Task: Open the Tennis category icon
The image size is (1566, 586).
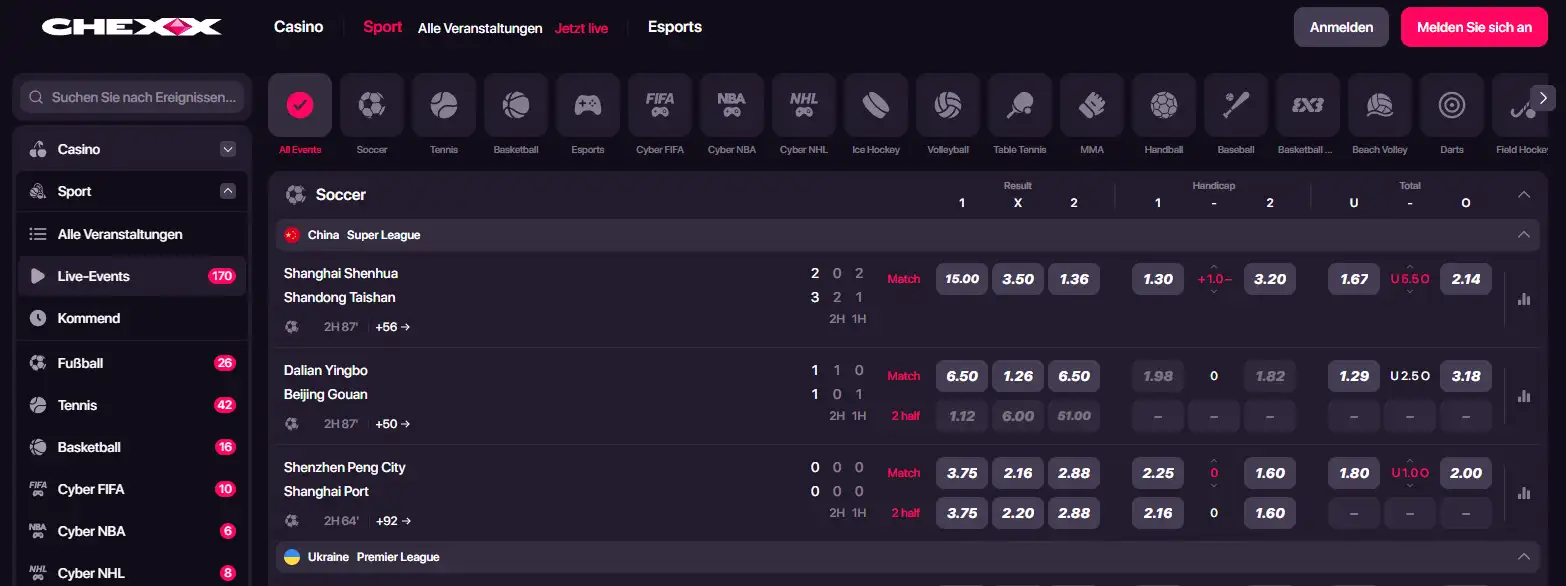Action: tap(444, 105)
